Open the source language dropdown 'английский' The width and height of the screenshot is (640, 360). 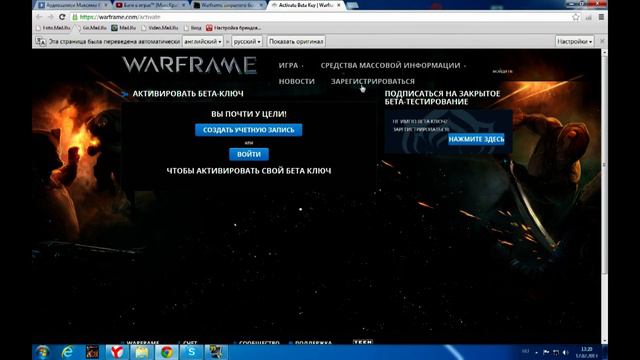point(202,41)
